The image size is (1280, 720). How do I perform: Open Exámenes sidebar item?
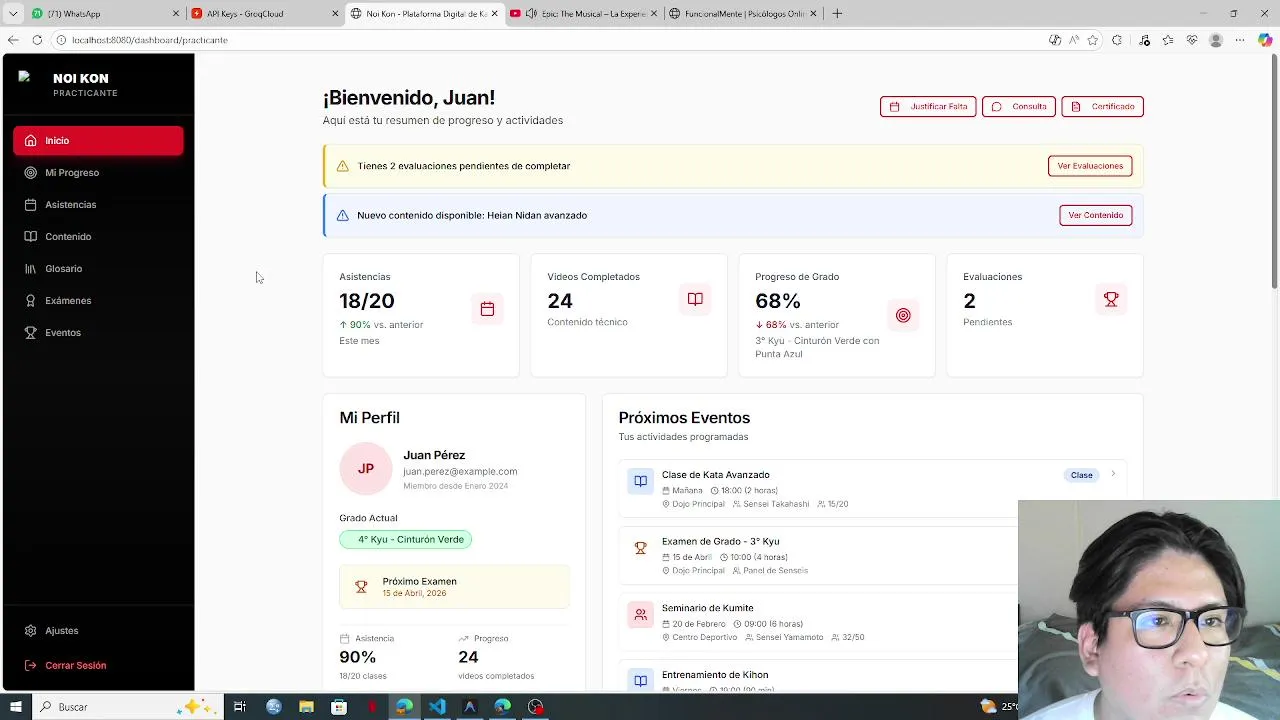point(98,301)
